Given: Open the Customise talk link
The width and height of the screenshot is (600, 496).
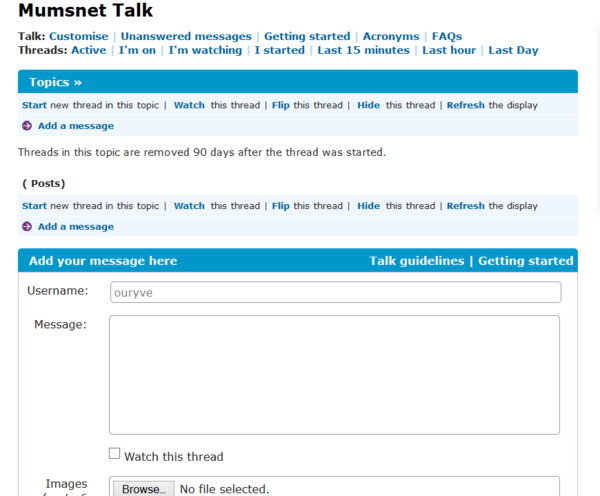Looking at the screenshot, I should click(x=79, y=36).
